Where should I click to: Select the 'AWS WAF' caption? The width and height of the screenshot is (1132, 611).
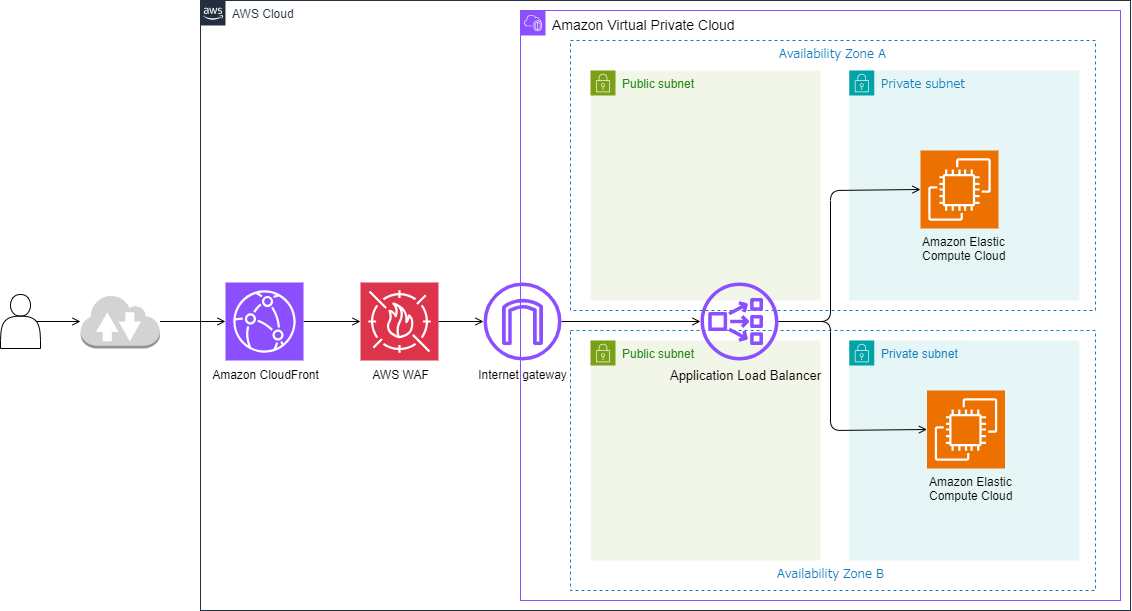click(400, 375)
